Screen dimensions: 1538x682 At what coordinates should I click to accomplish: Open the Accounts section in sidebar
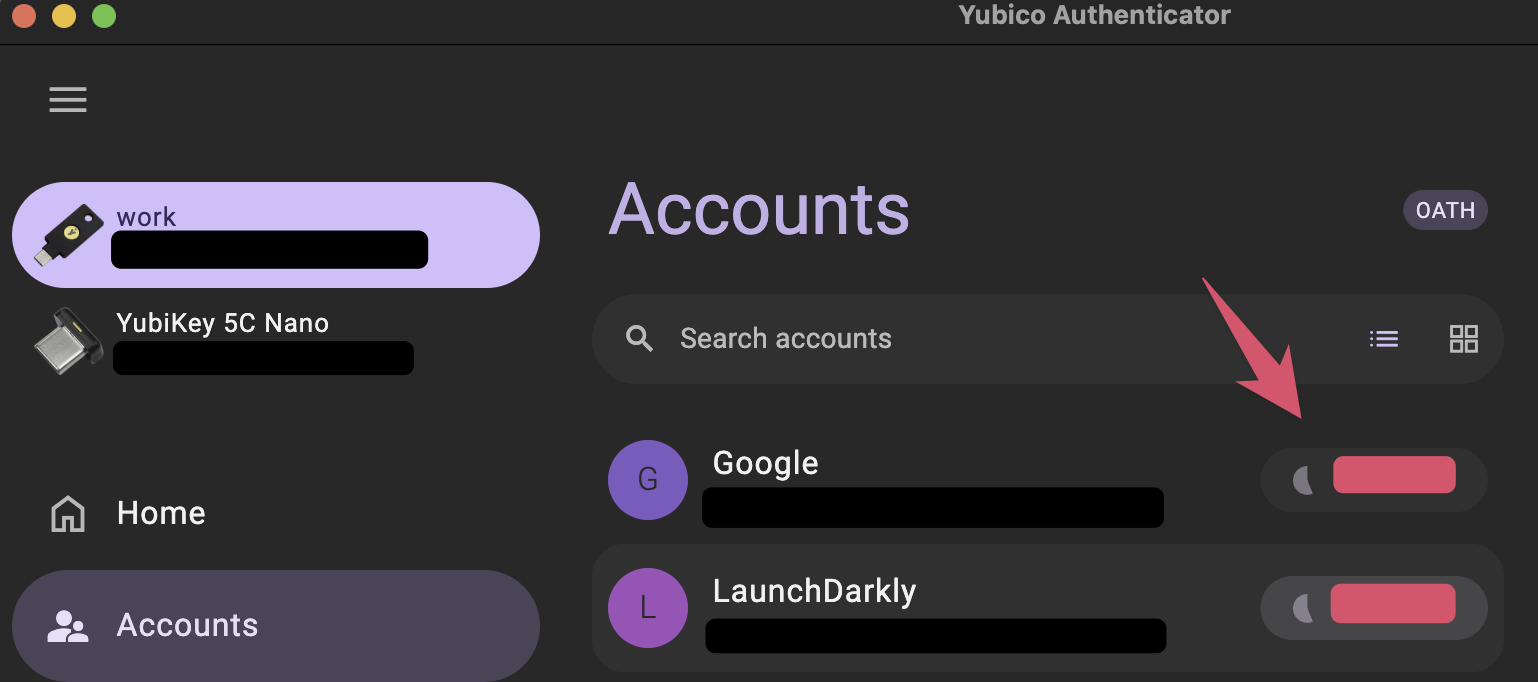276,625
